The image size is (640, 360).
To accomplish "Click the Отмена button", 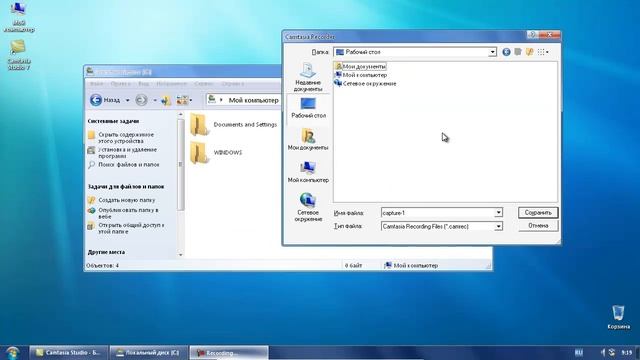I will [x=538, y=226].
